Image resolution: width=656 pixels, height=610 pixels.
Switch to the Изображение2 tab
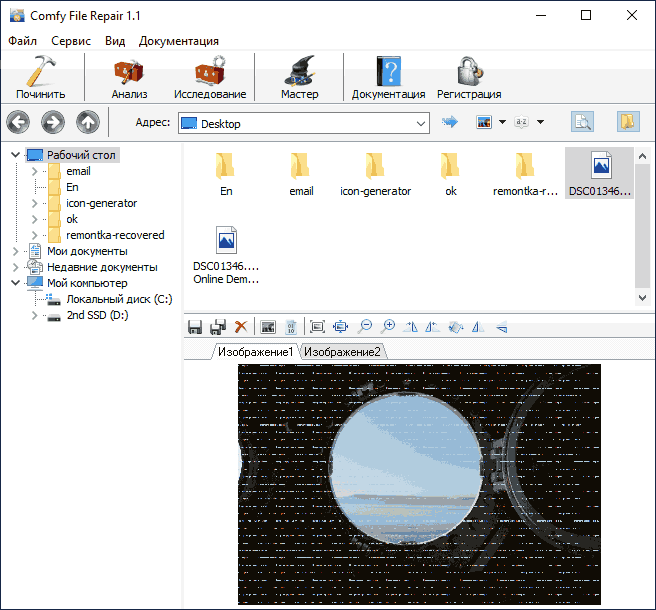342,352
